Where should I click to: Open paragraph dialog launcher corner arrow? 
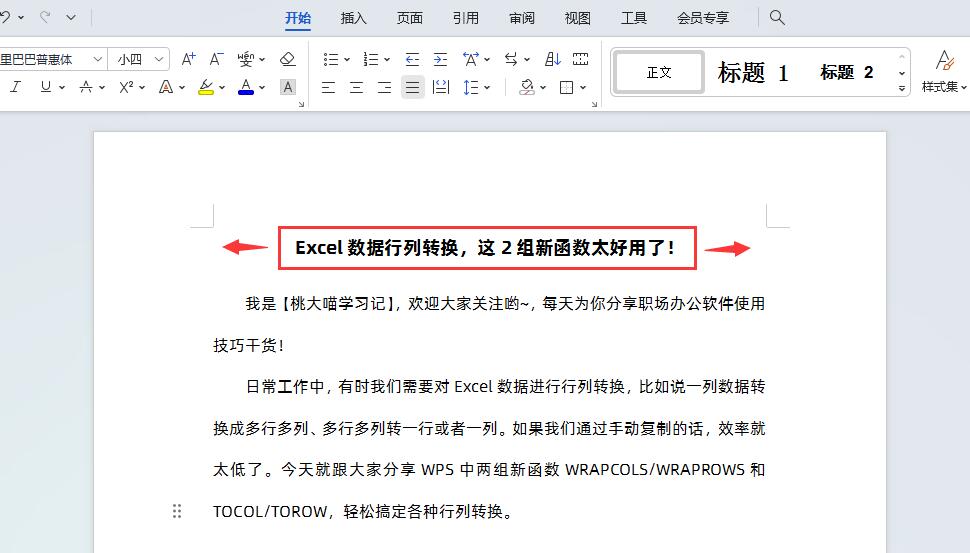coord(594,105)
